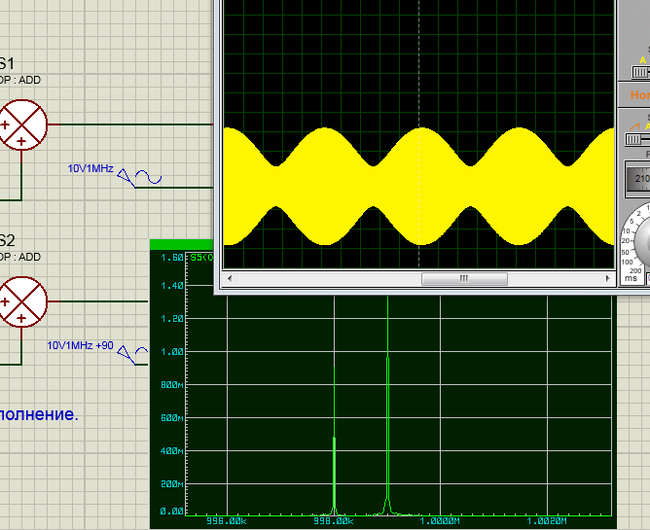Click the 1.0000M frequency axis label
Image resolution: width=650 pixels, height=530 pixels.
tap(440, 521)
